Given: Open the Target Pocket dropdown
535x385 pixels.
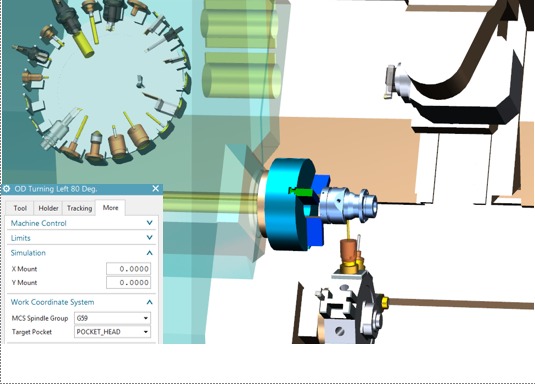Looking at the screenshot, I should point(112,332).
